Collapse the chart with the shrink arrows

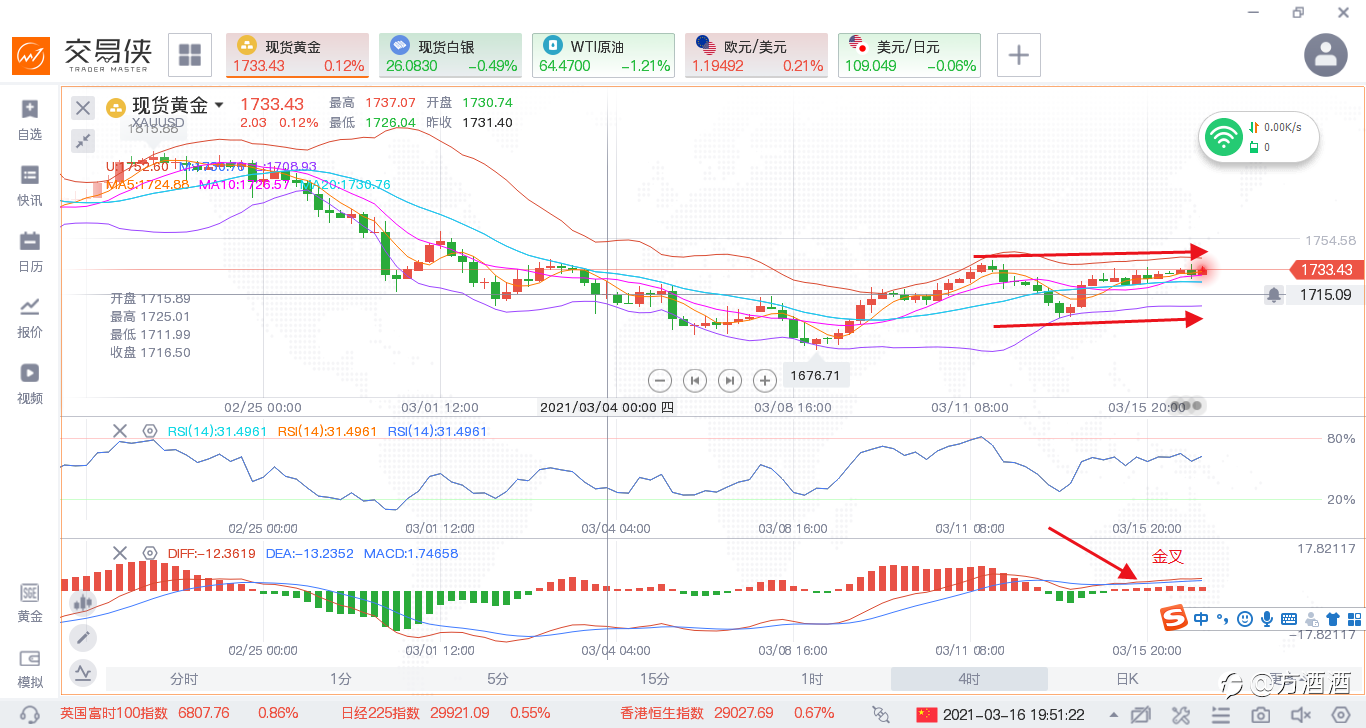[84, 140]
